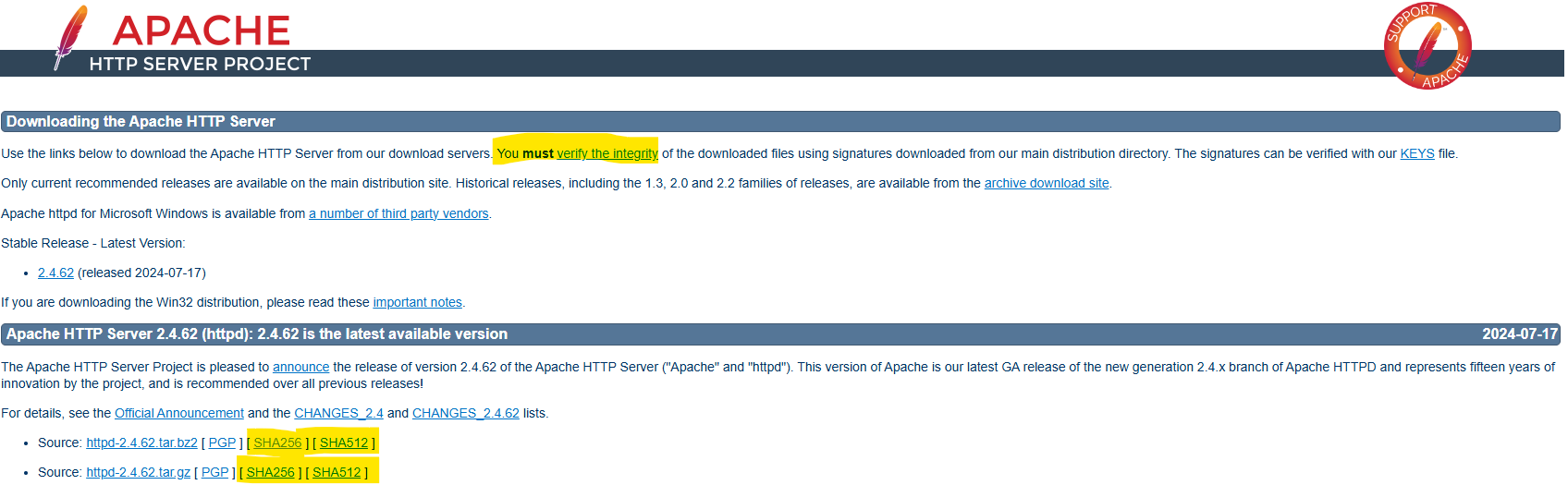Click the 2.4.62 stable release link
1568x485 pixels.
tap(55, 273)
